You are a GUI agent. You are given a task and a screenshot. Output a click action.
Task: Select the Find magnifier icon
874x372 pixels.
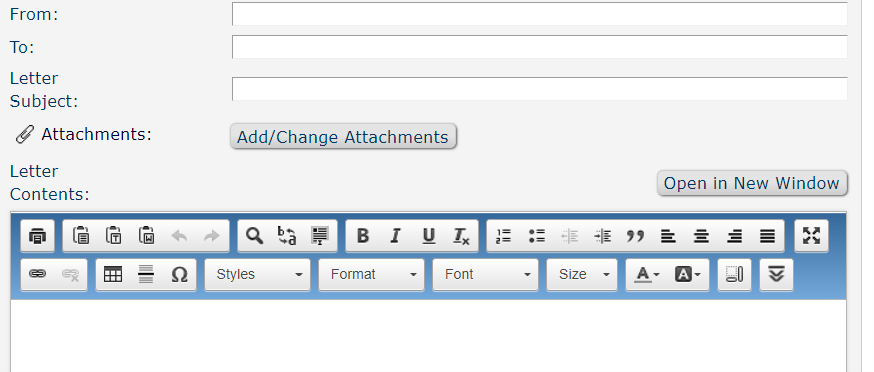pyautogui.click(x=254, y=236)
